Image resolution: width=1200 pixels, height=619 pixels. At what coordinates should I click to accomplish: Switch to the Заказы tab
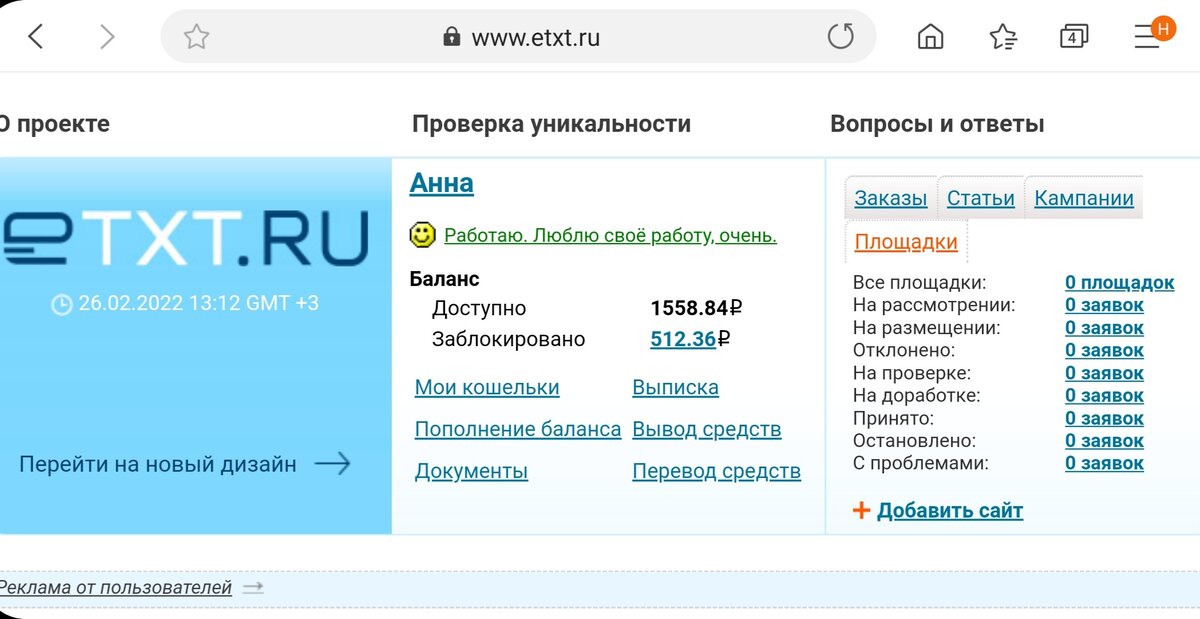890,198
